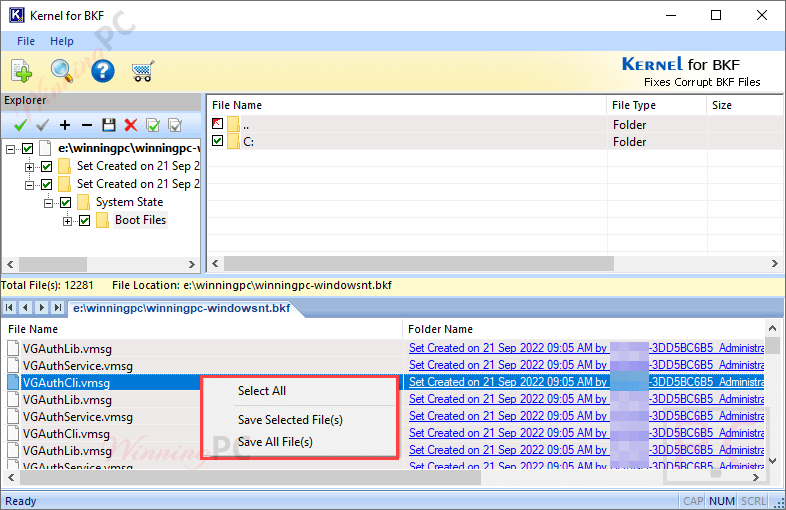
Task: Open Set Created link in first VGAuthService.vmsg row
Action: 586,365
